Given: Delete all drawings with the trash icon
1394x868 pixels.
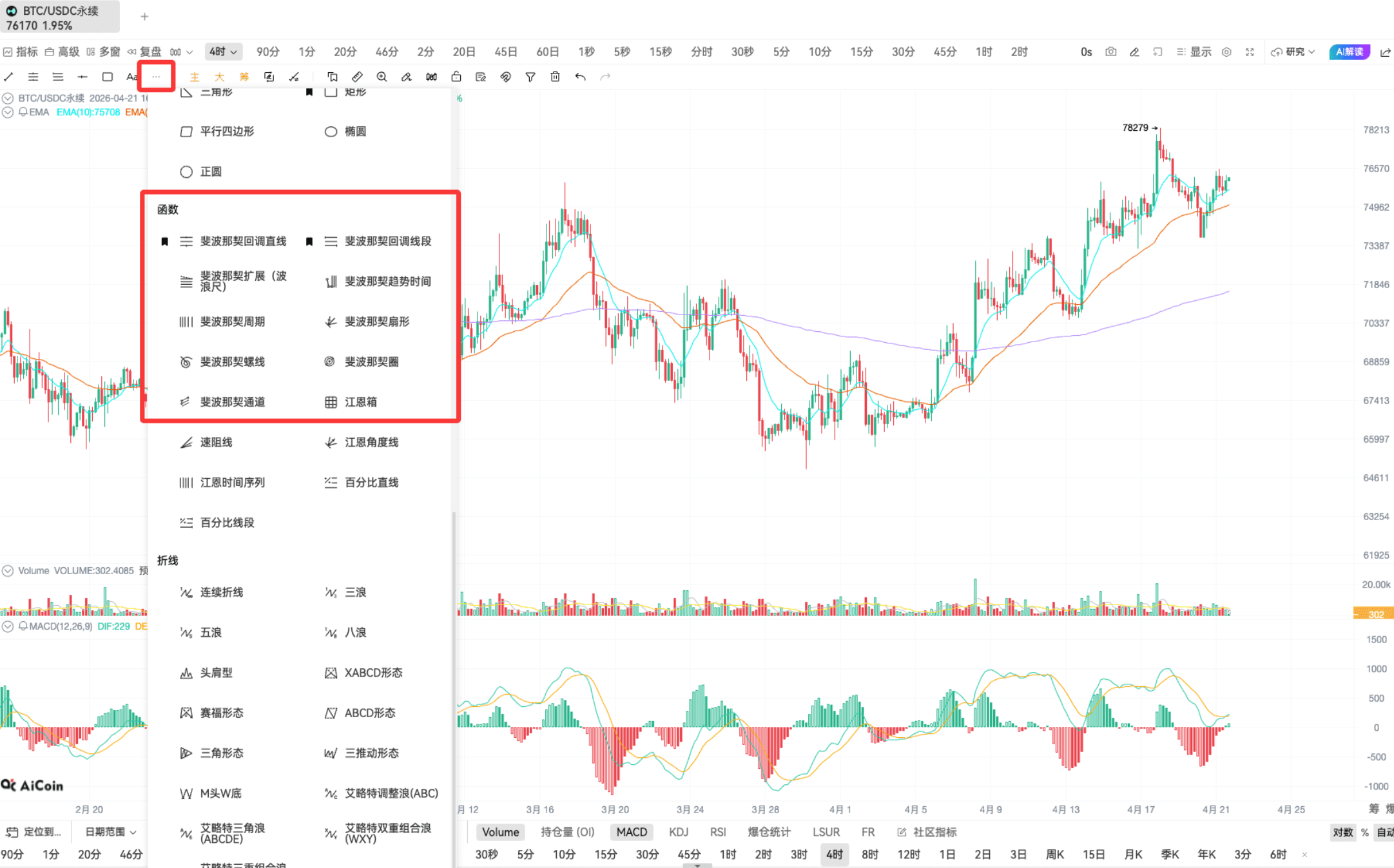Looking at the screenshot, I should [555, 77].
